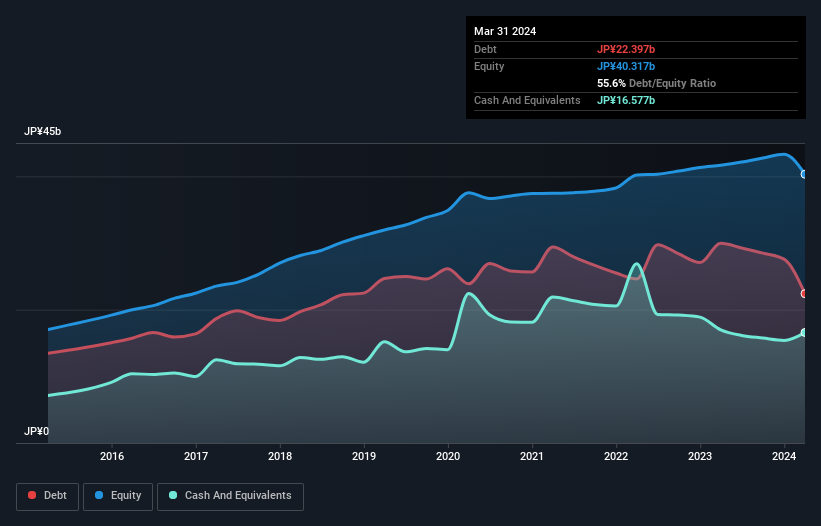Click the JP¥16.577b cash value
Viewport: 821px width, 526px height.
626,100
